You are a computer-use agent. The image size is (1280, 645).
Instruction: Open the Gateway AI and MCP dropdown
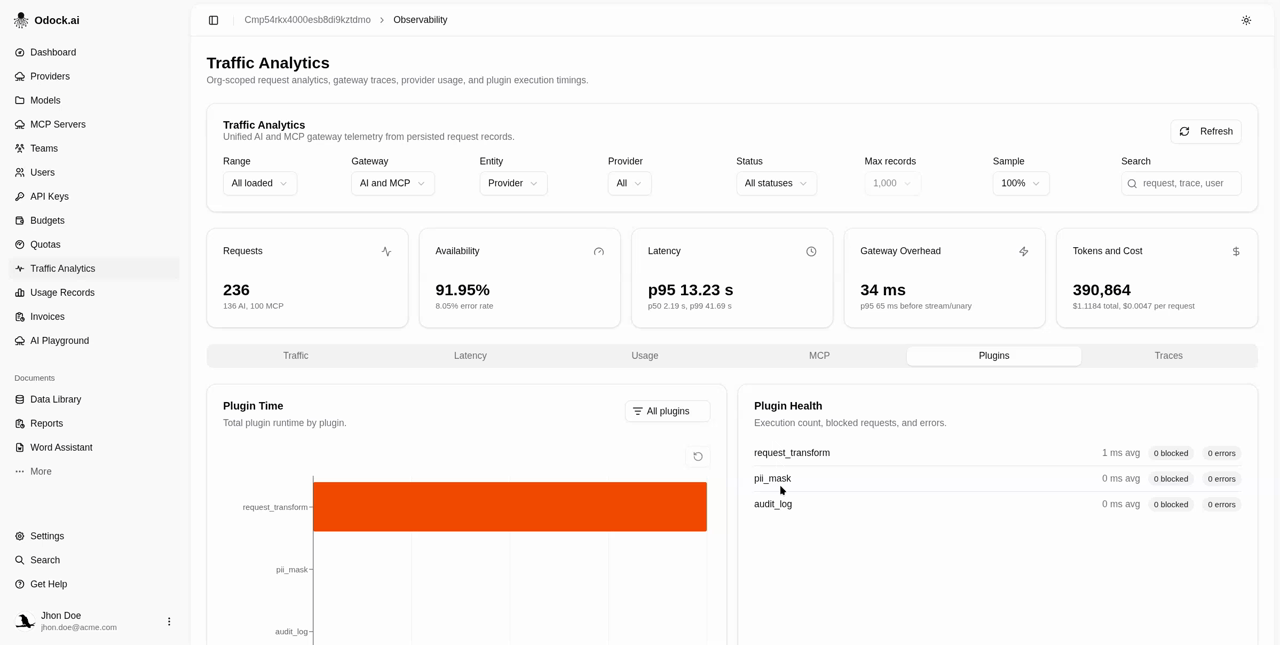[x=392, y=183]
